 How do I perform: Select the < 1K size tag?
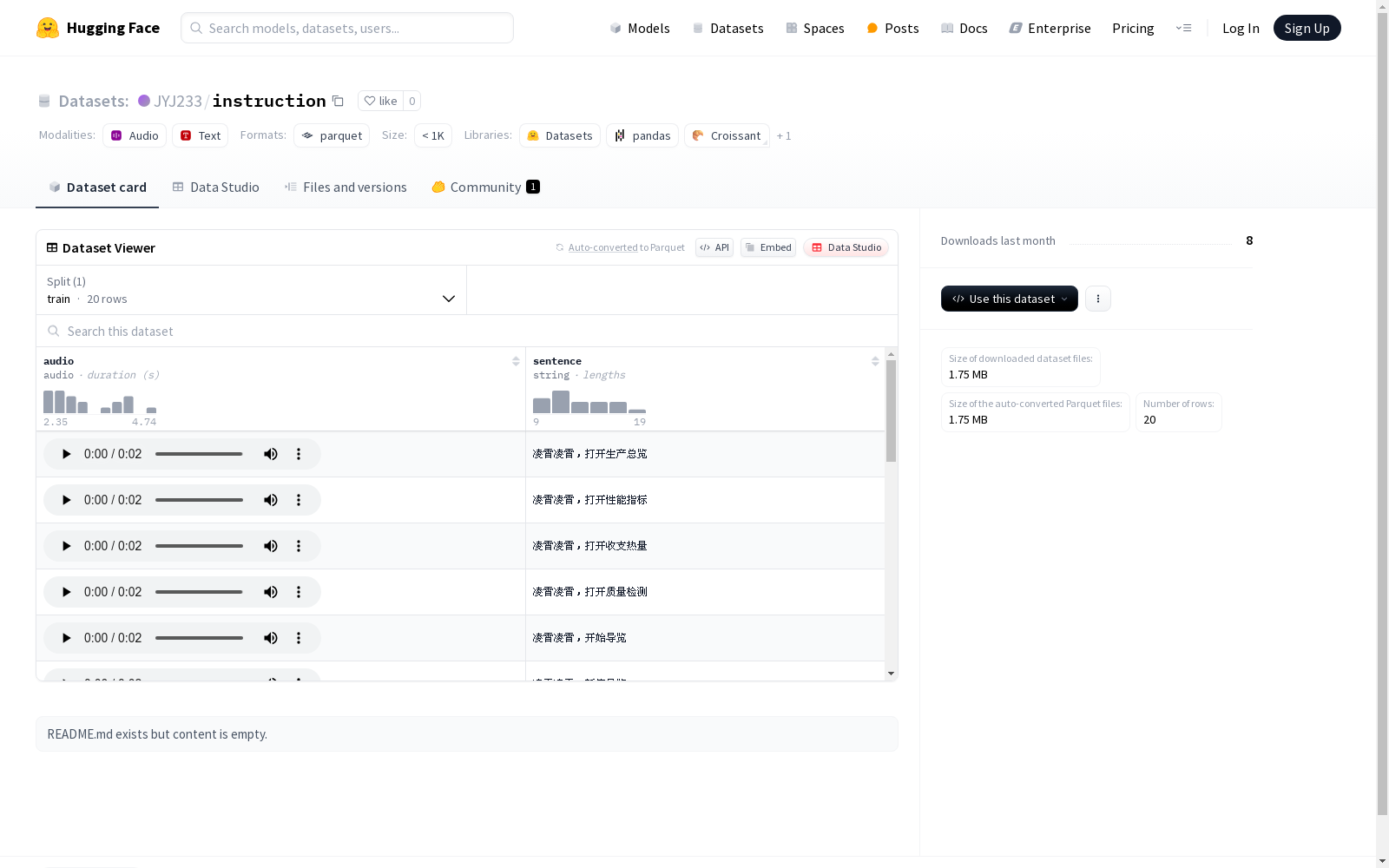coord(433,135)
